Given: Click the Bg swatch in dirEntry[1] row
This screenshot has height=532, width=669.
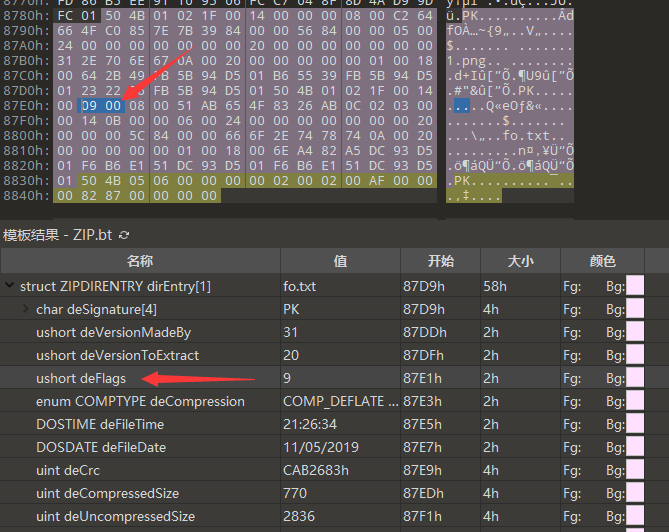Looking at the screenshot, I should 634,286.
